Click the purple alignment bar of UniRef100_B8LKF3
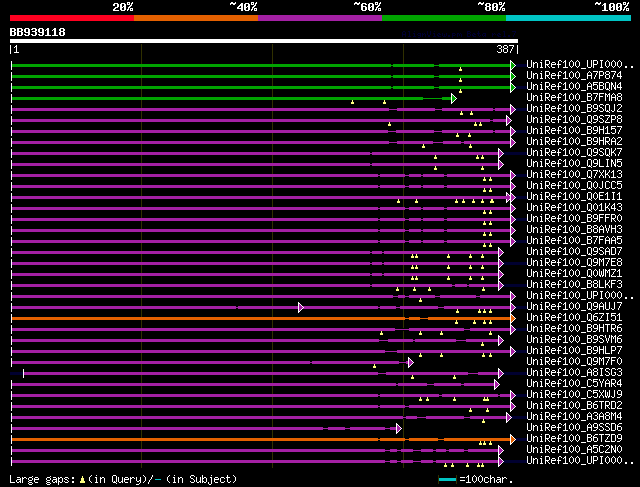This screenshot has width=640, height=487. point(256,285)
